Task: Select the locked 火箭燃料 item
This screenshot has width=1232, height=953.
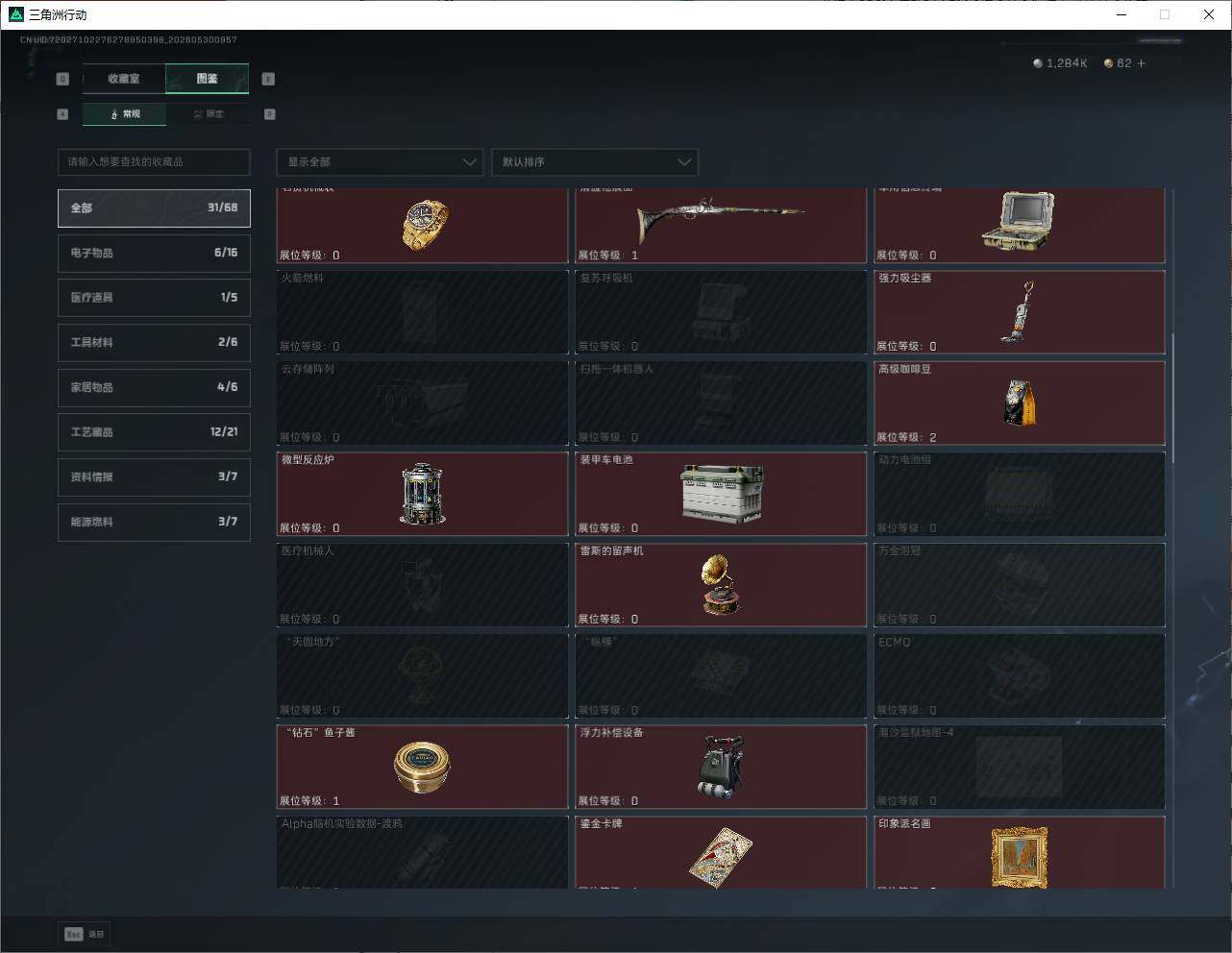Action: (x=422, y=312)
